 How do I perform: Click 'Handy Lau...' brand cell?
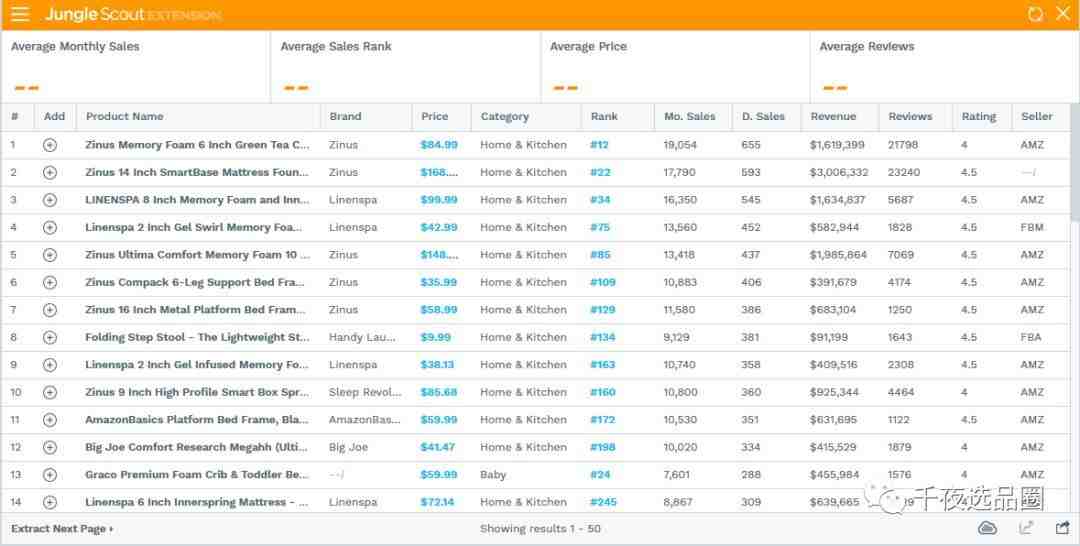tap(362, 337)
